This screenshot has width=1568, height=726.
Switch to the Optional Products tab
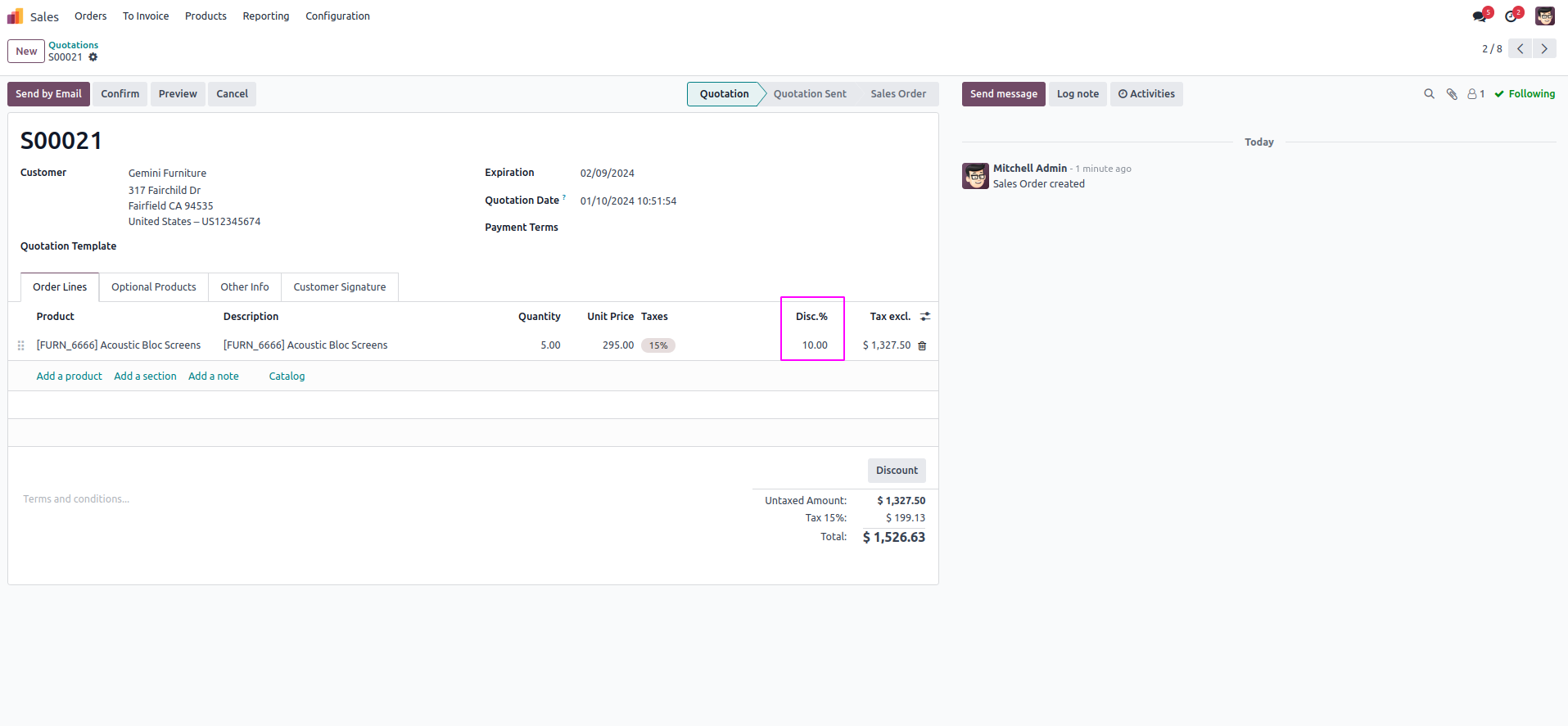[154, 287]
